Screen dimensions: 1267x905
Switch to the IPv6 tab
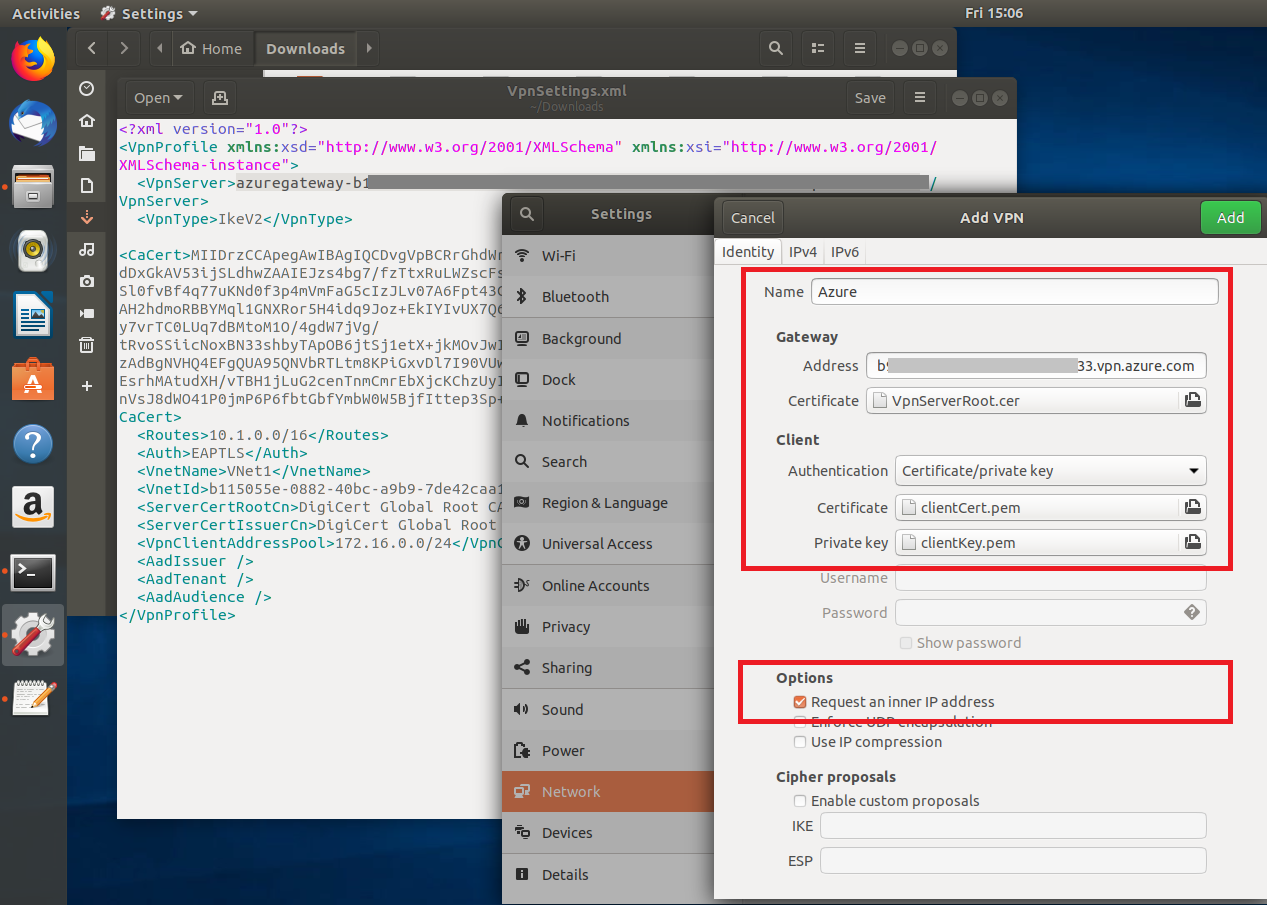(845, 252)
